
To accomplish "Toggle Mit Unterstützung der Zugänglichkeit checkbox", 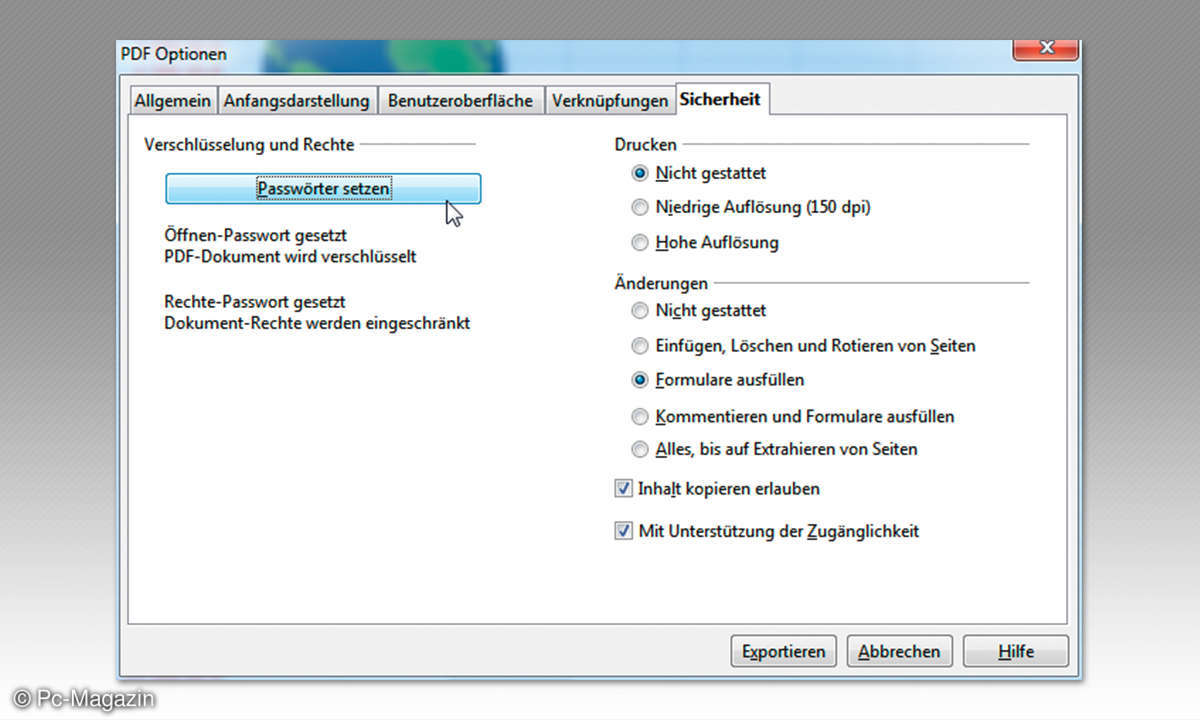I will pos(767,531).
